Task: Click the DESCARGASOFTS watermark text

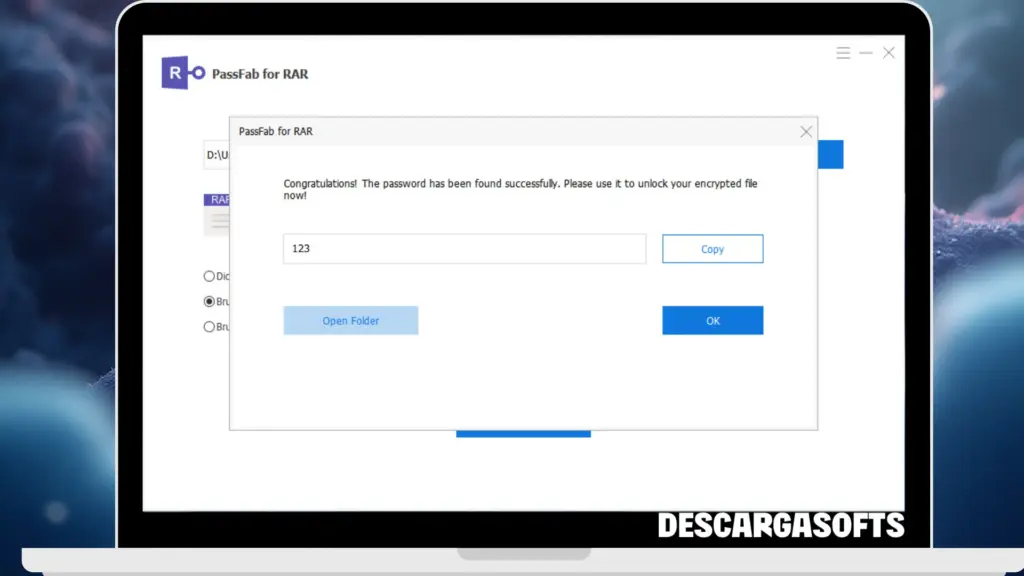Action: (781, 526)
